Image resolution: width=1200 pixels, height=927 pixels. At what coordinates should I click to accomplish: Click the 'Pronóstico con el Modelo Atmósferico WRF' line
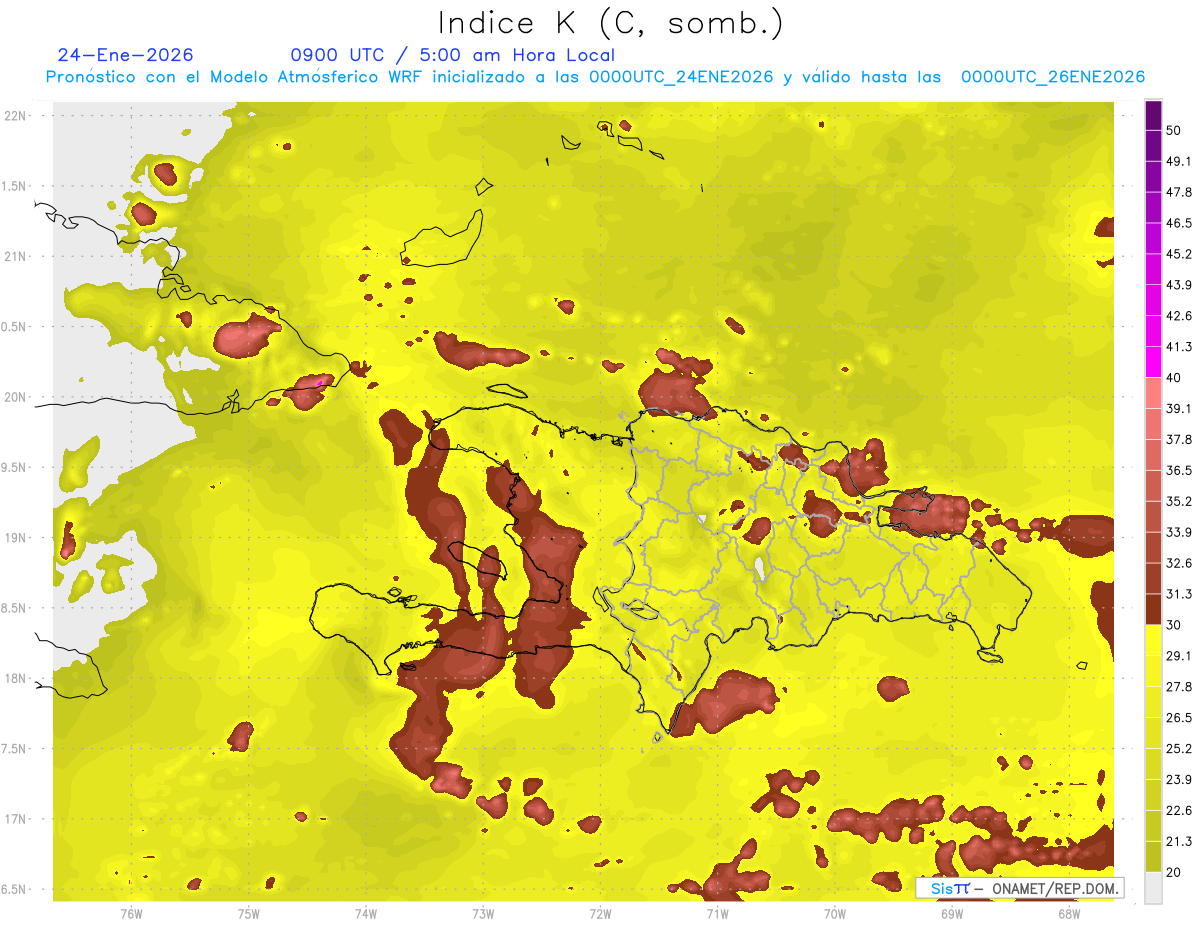595,77
